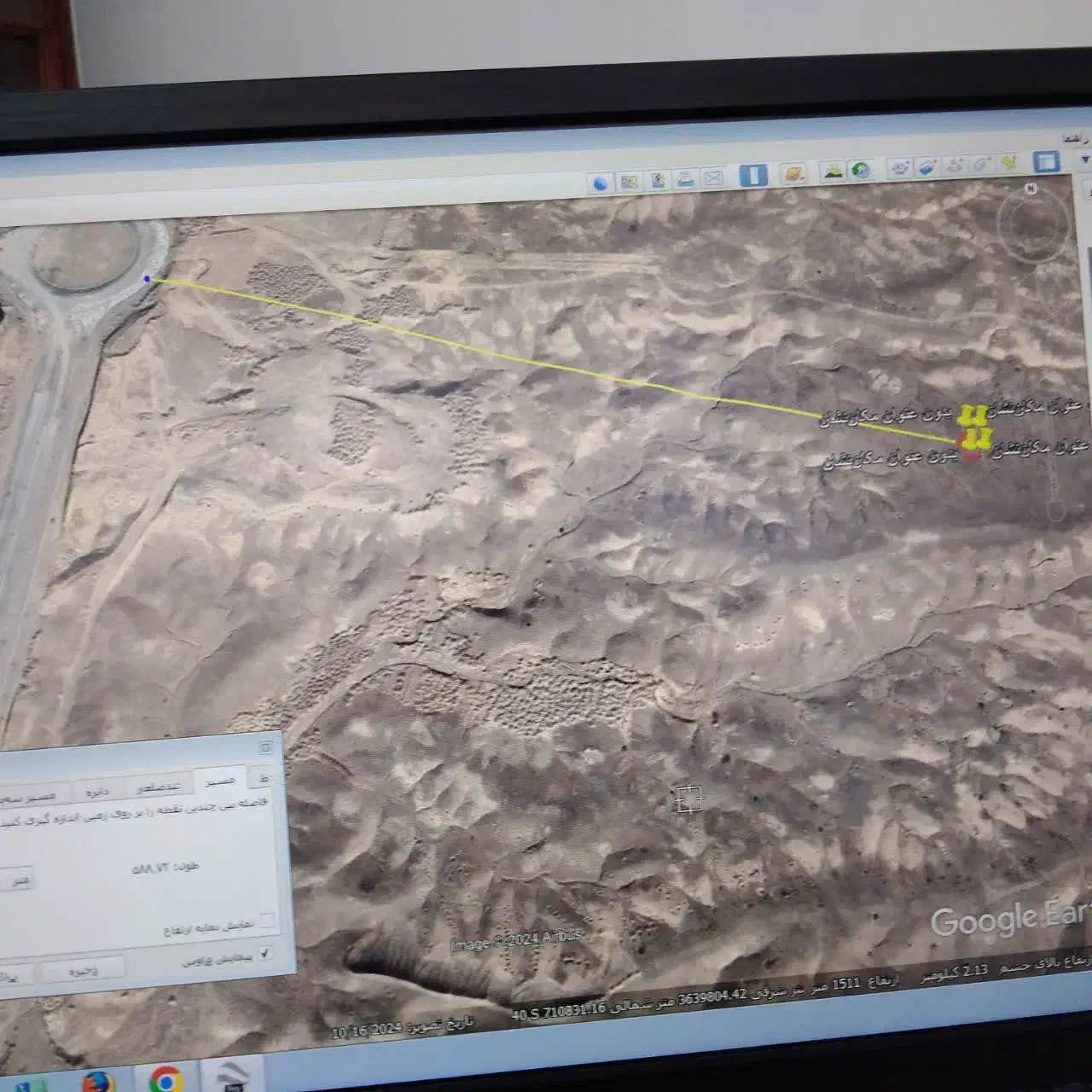Viewport: 1092px width, 1092px height.
Task: Toggle the sidebar panel icon in toolbar
Action: 1046,162
